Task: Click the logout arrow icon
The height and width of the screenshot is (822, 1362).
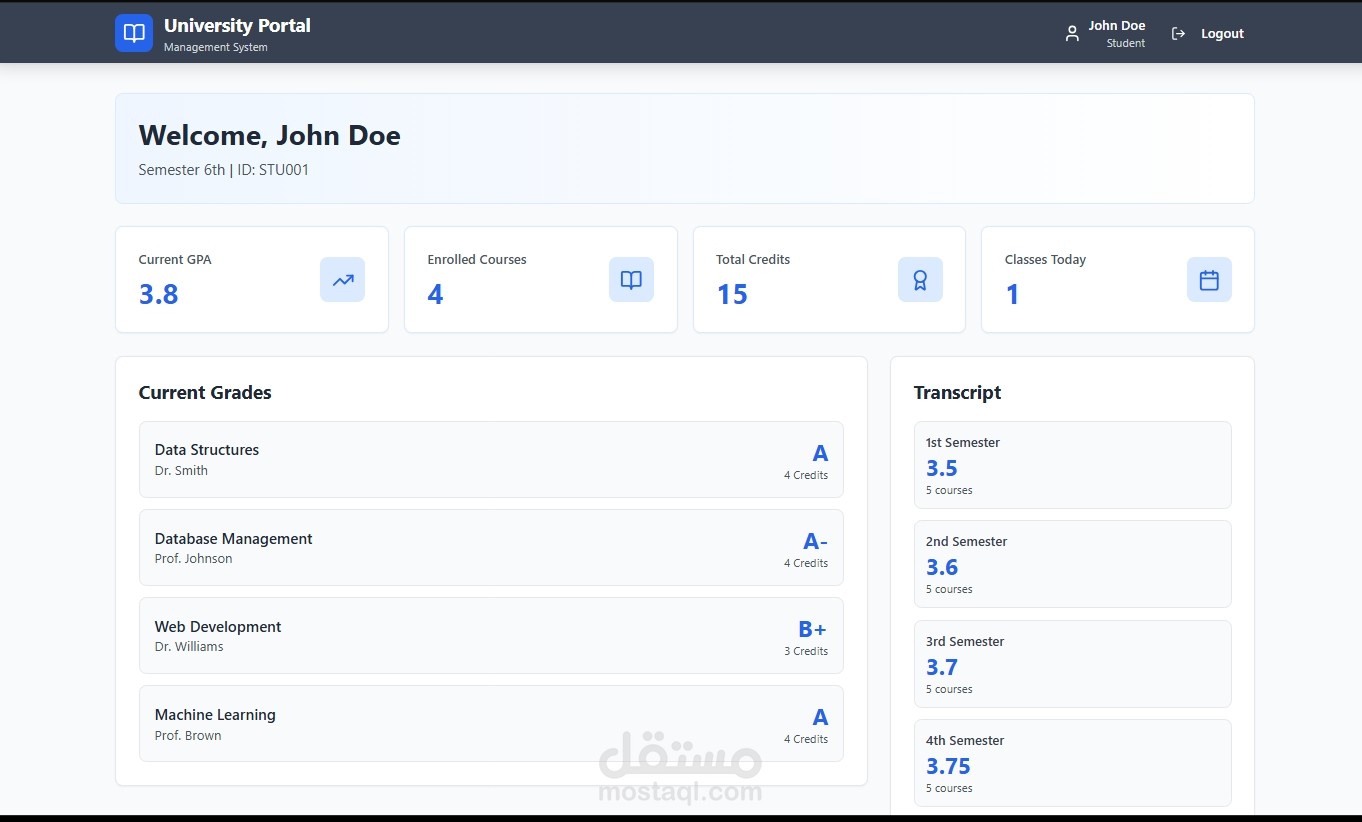Action: click(x=1179, y=34)
